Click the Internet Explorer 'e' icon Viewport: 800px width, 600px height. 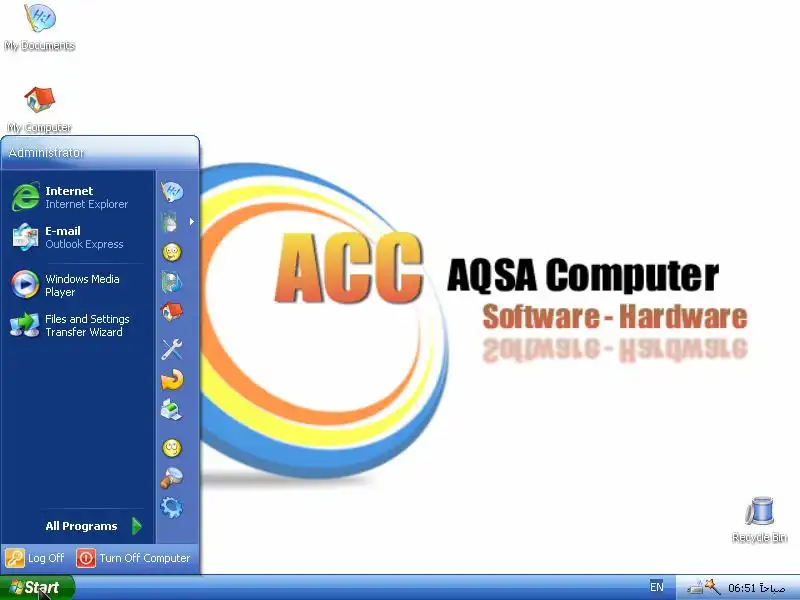pos(25,197)
